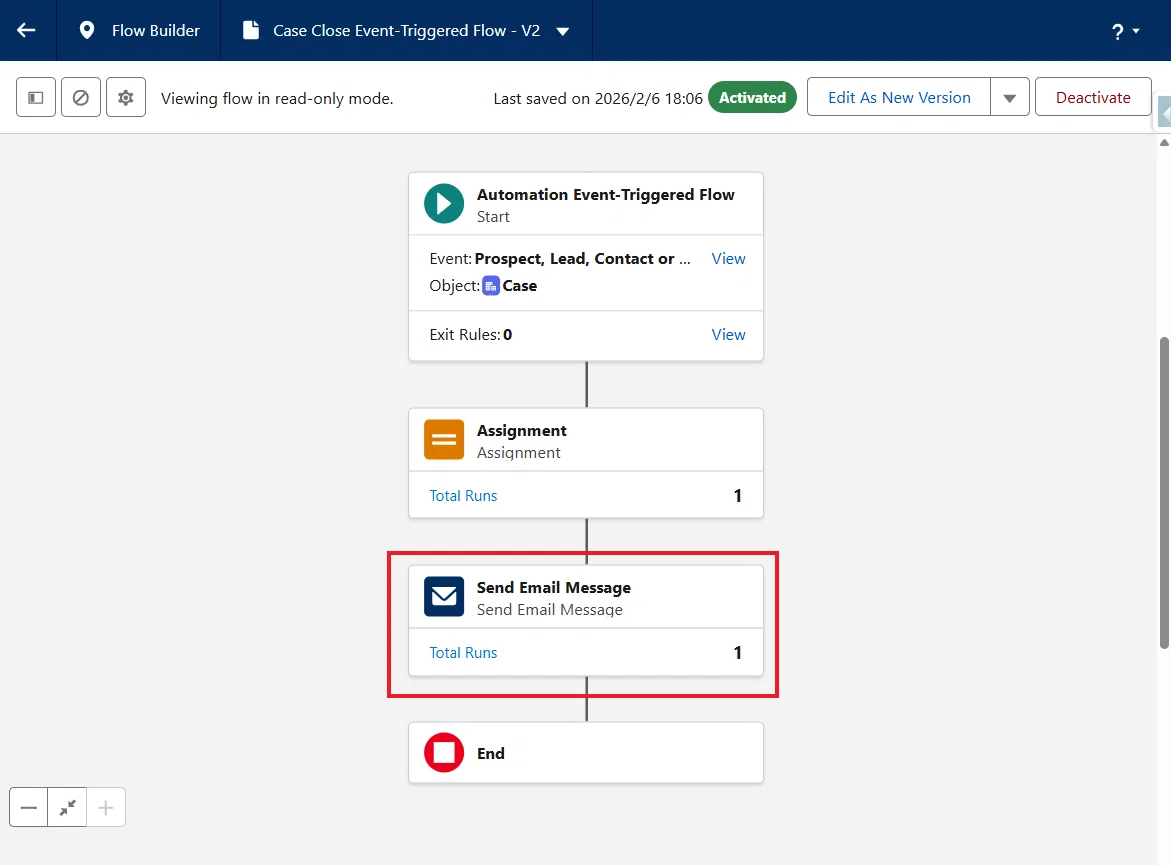This screenshot has width=1171, height=865.
Task: View the Exit Rules link
Action: coord(728,335)
